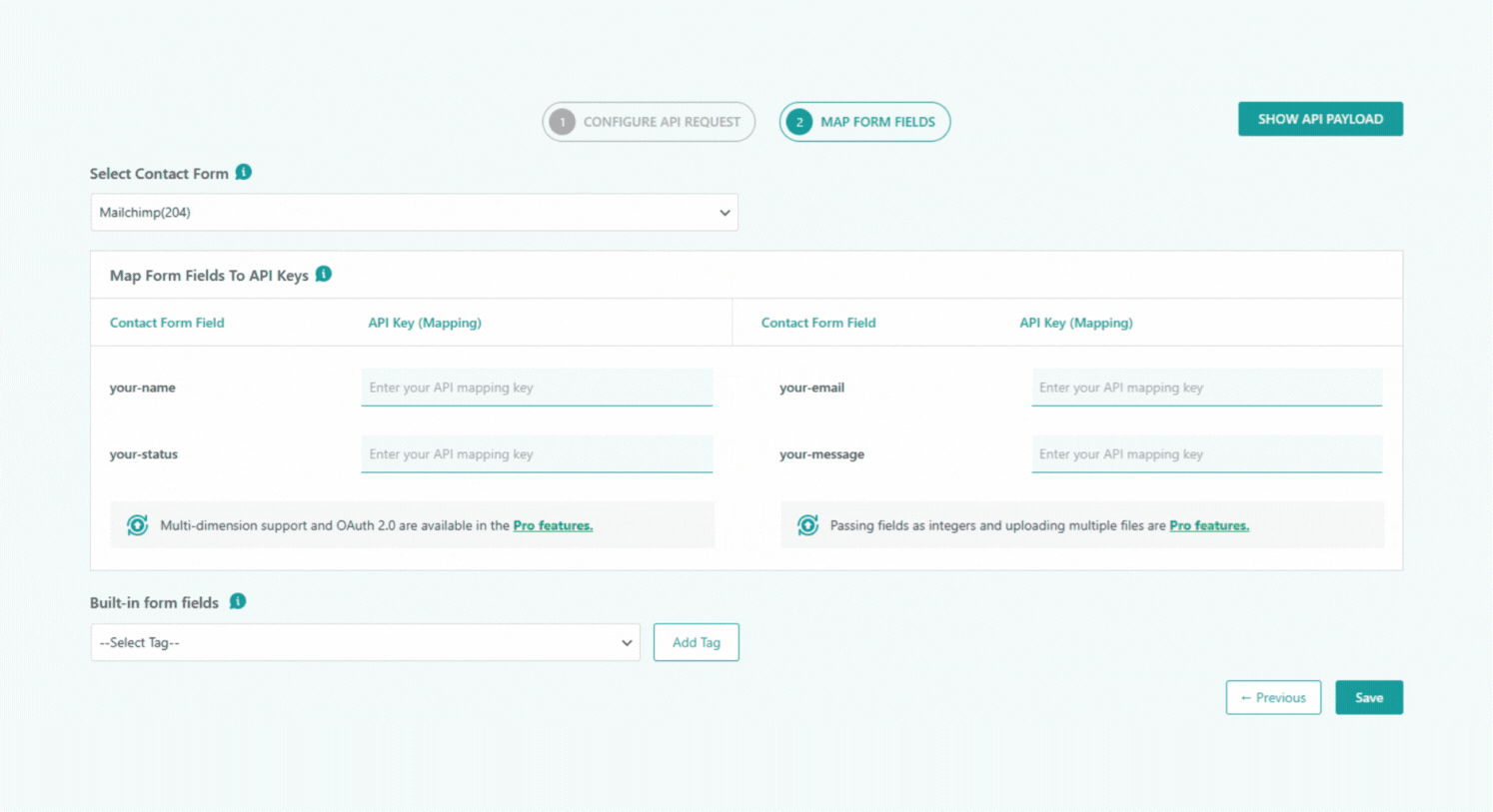The image size is (1493, 812).
Task: Click the Add Tag button
Action: point(696,642)
